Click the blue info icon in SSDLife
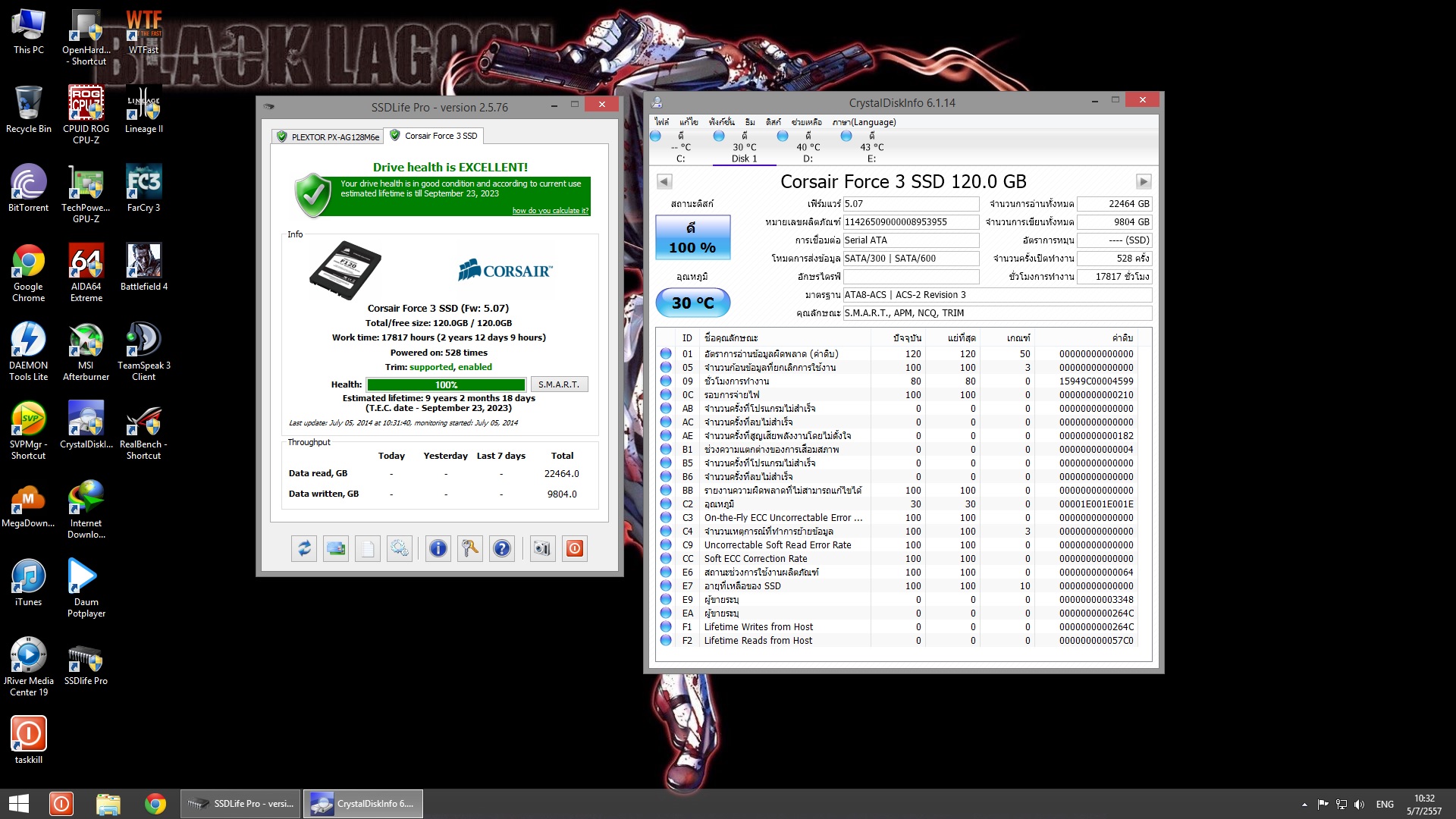The image size is (1456, 819). point(438,548)
